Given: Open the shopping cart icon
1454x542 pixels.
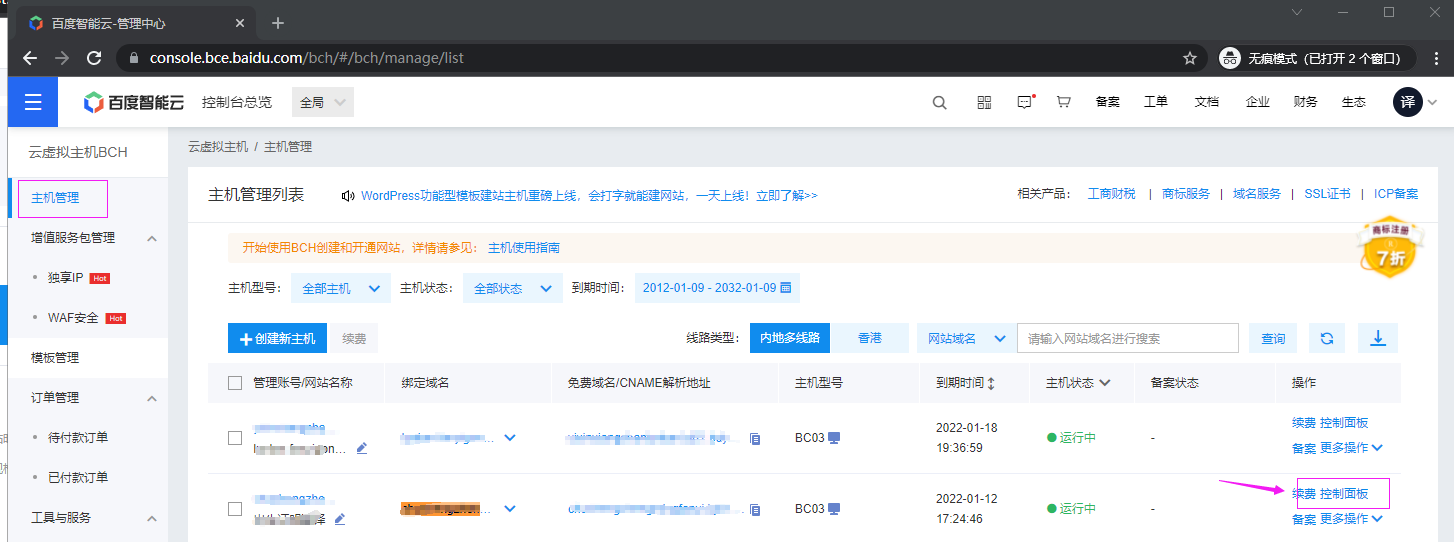Looking at the screenshot, I should coord(1063,102).
